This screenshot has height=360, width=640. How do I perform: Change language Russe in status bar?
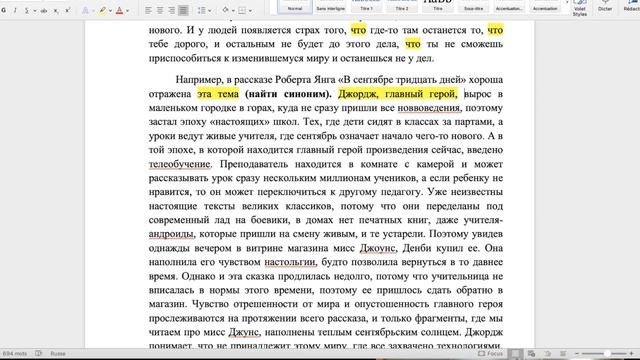click(x=58, y=353)
